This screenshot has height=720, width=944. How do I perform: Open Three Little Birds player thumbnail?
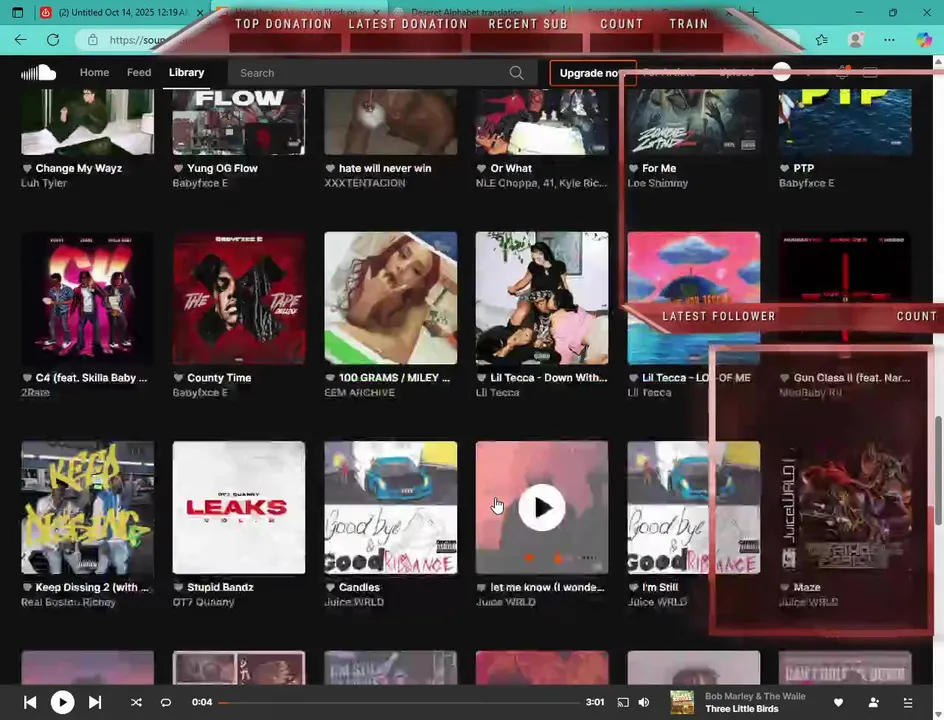tap(682, 702)
